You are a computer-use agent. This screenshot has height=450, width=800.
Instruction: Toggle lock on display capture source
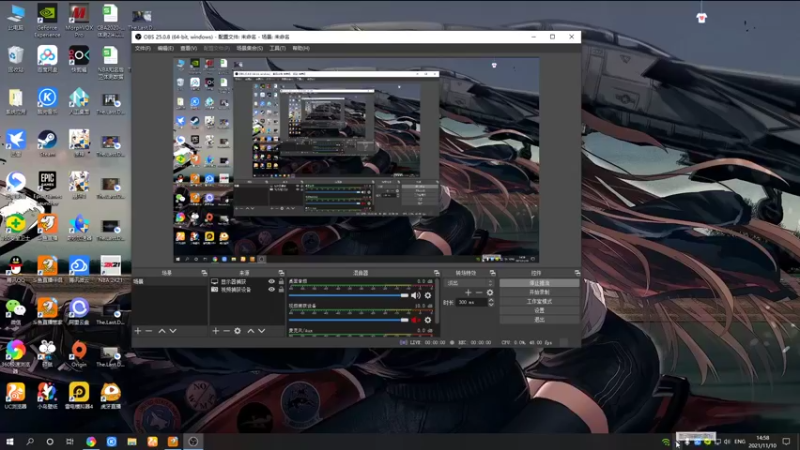tap(281, 282)
